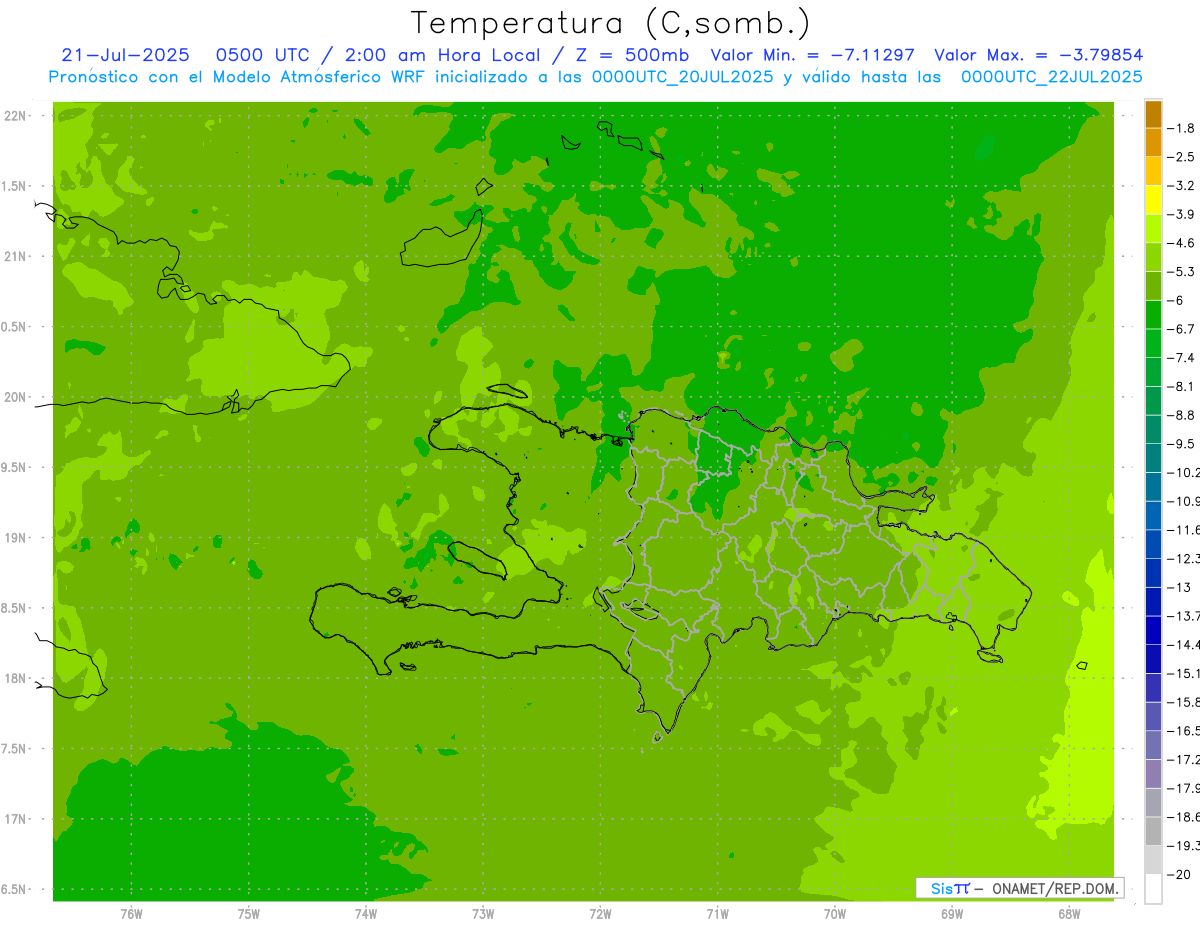Image resolution: width=1200 pixels, height=927 pixels.
Task: Click the '-7.4' colorbar value
Action: point(1180,358)
